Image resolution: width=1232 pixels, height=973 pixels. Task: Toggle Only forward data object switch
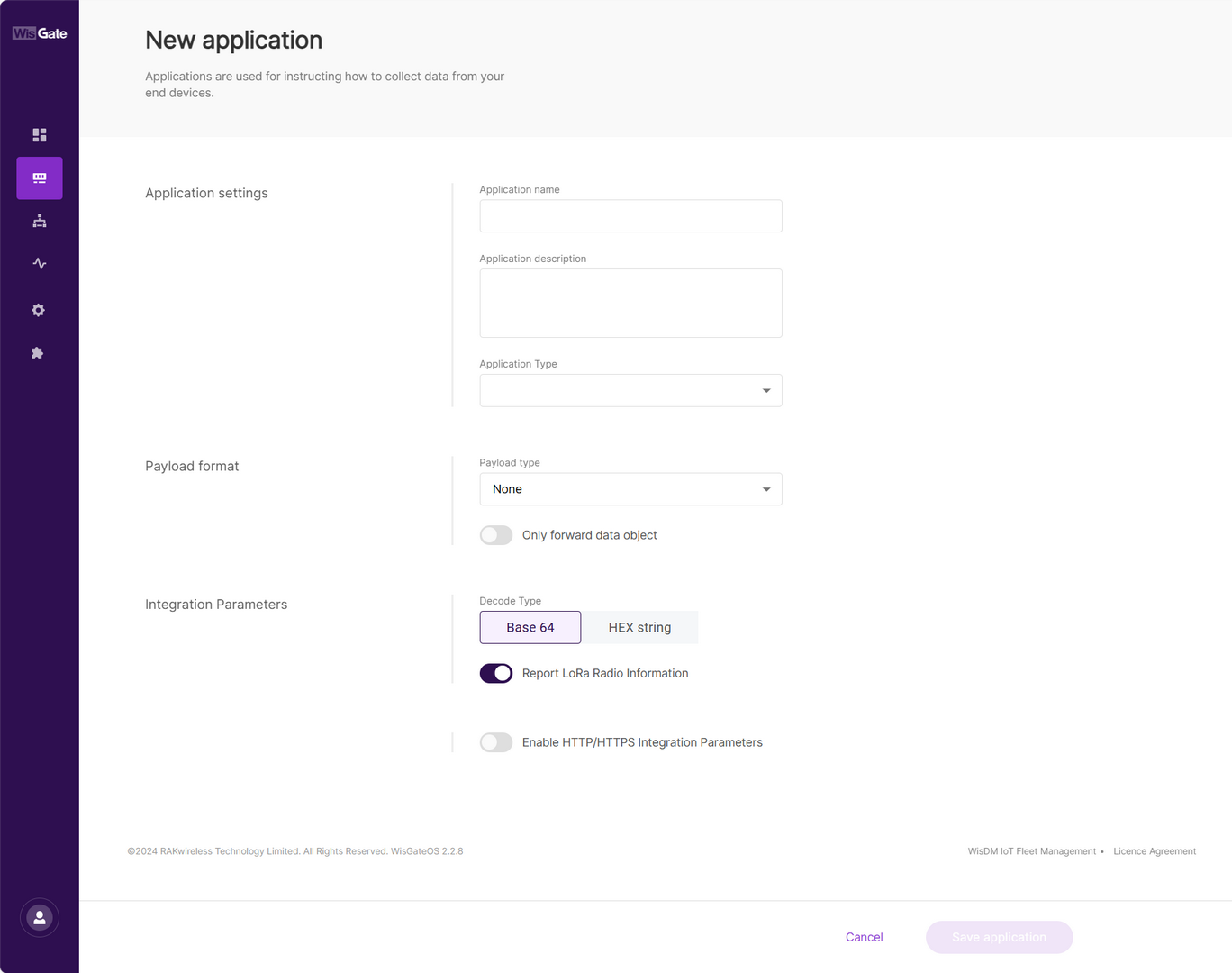496,535
